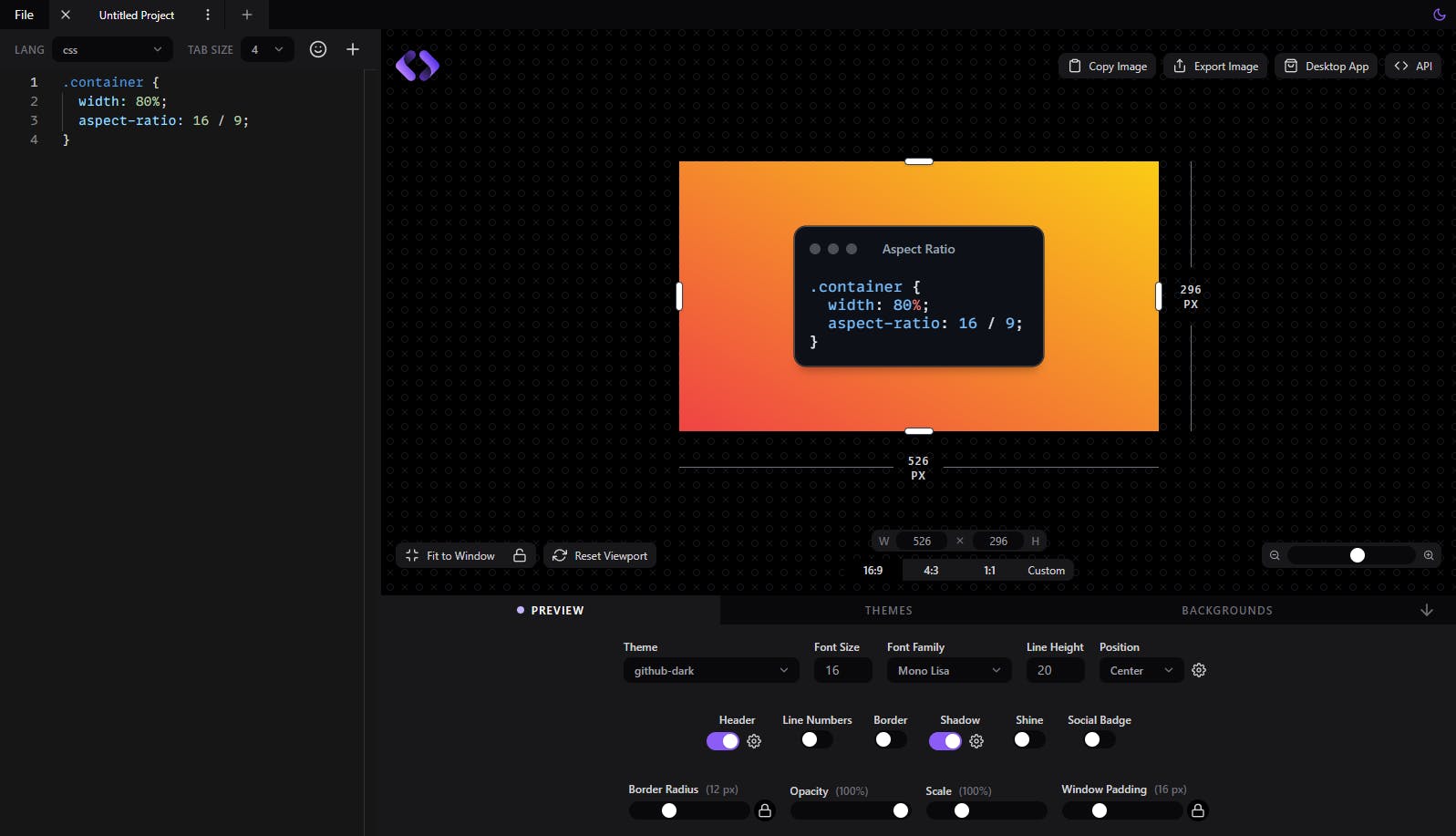Image resolution: width=1456 pixels, height=836 pixels.
Task: Click the Aspect Ratio title in preview
Action: (x=918, y=249)
